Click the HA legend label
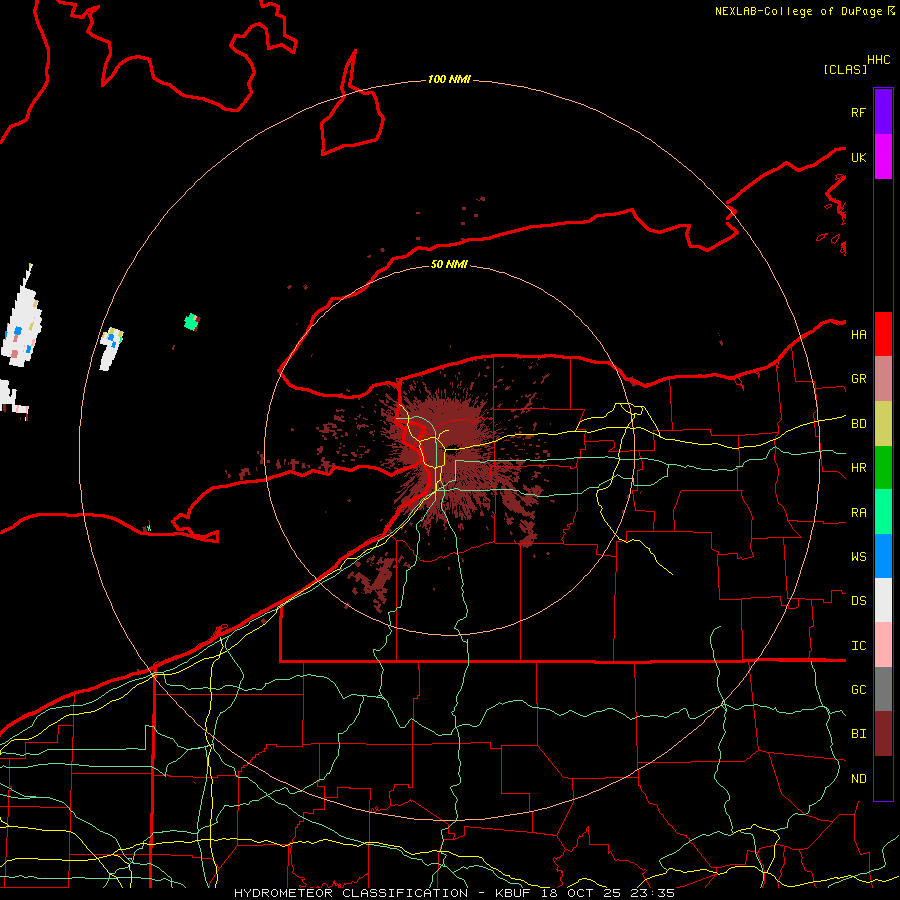This screenshot has width=900, height=900. pyautogui.click(x=858, y=334)
